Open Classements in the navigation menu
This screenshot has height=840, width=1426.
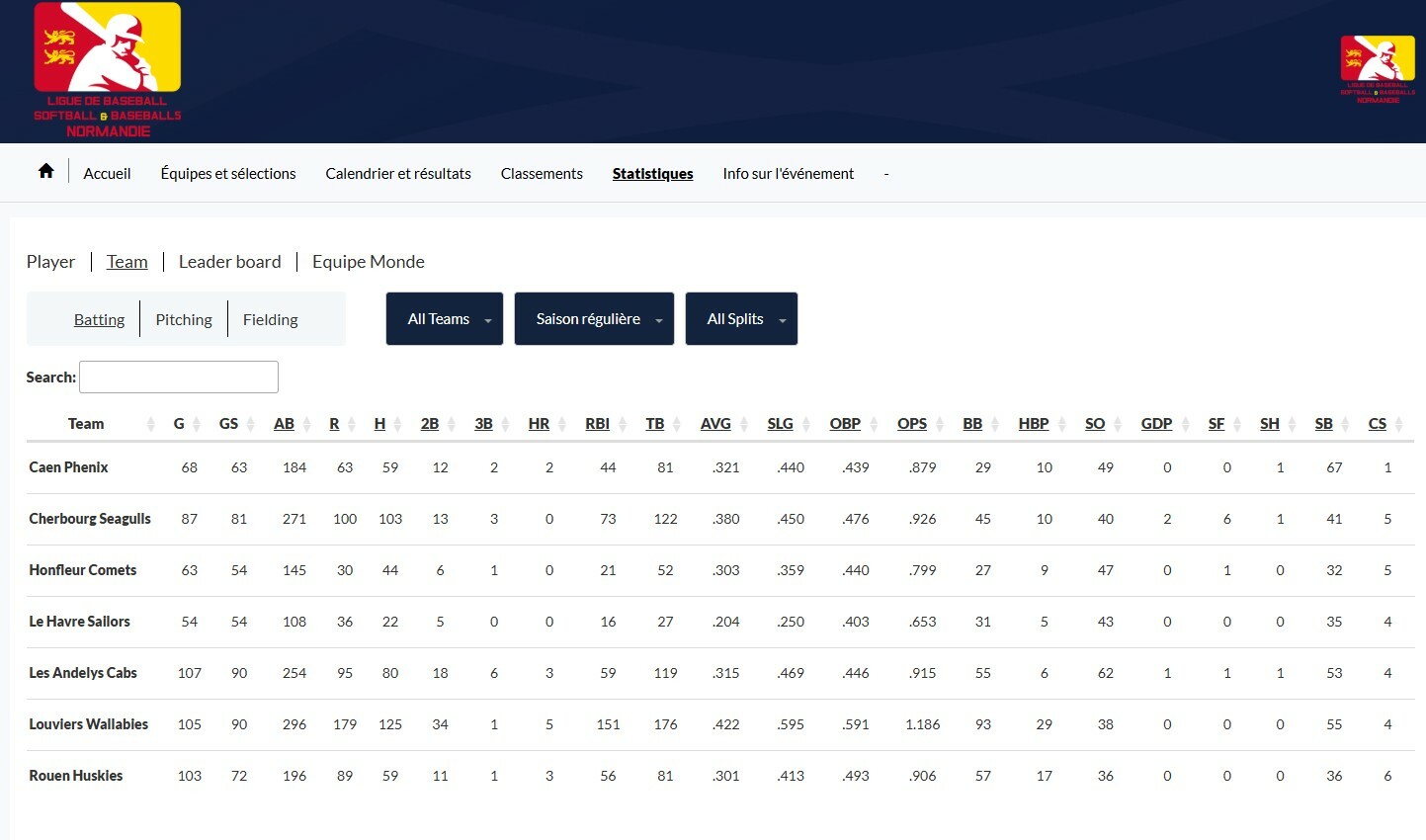click(x=542, y=174)
